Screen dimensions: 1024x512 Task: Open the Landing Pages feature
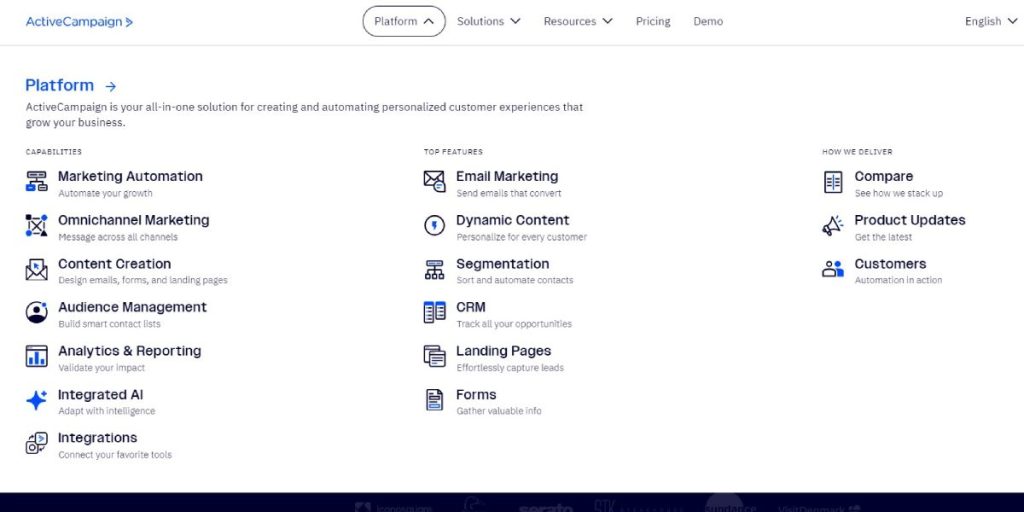(x=504, y=351)
